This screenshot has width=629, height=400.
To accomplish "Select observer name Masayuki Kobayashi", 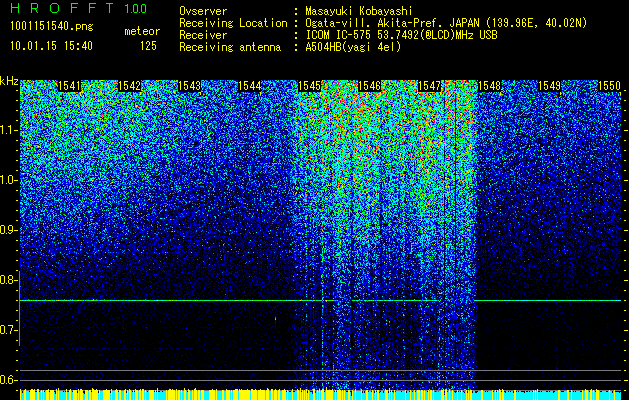I will 359,11.
